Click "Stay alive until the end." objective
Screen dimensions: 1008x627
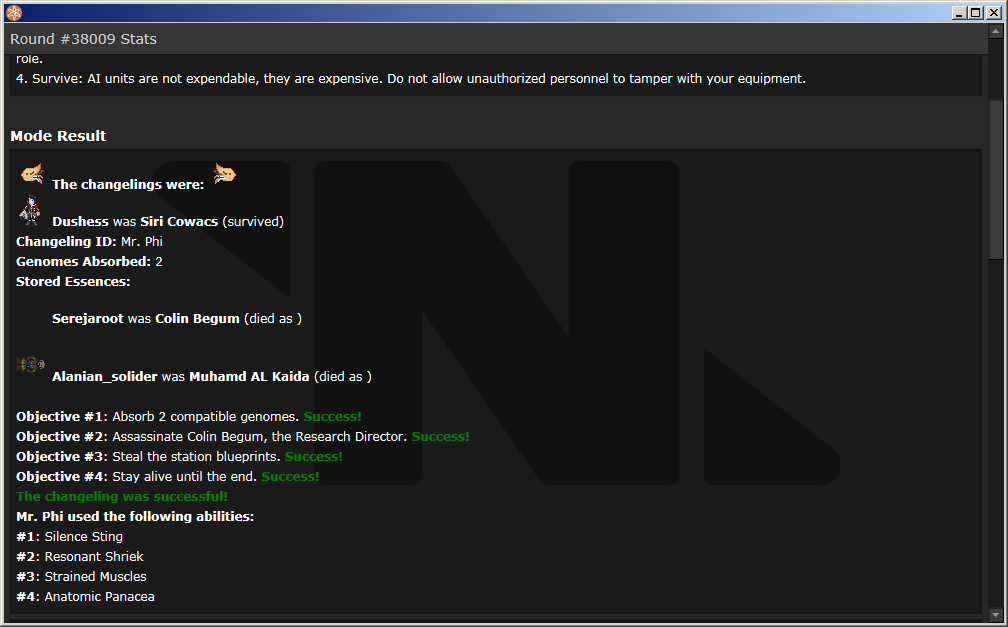pyautogui.click(x=185, y=477)
